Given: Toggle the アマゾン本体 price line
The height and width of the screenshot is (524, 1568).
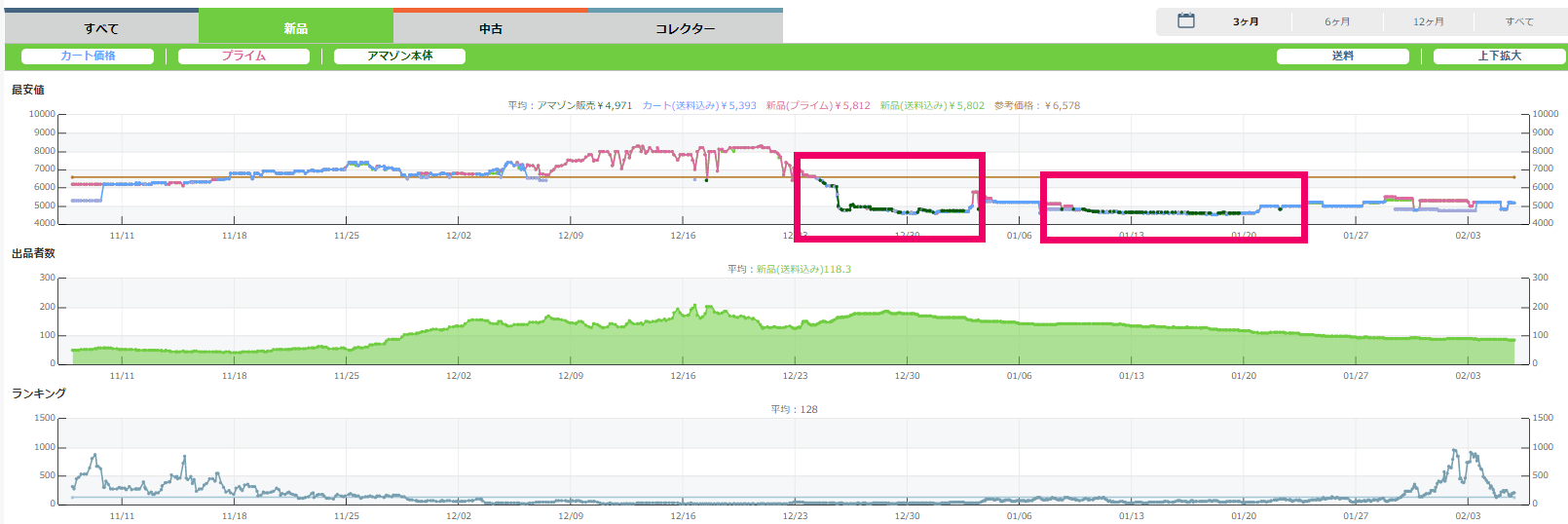Looking at the screenshot, I should click(399, 56).
